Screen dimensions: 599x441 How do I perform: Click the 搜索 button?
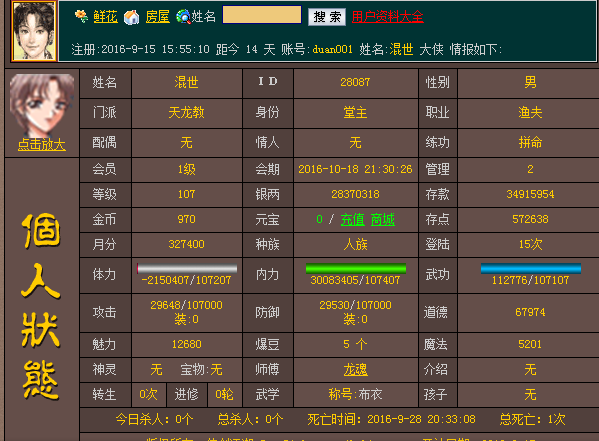point(327,17)
